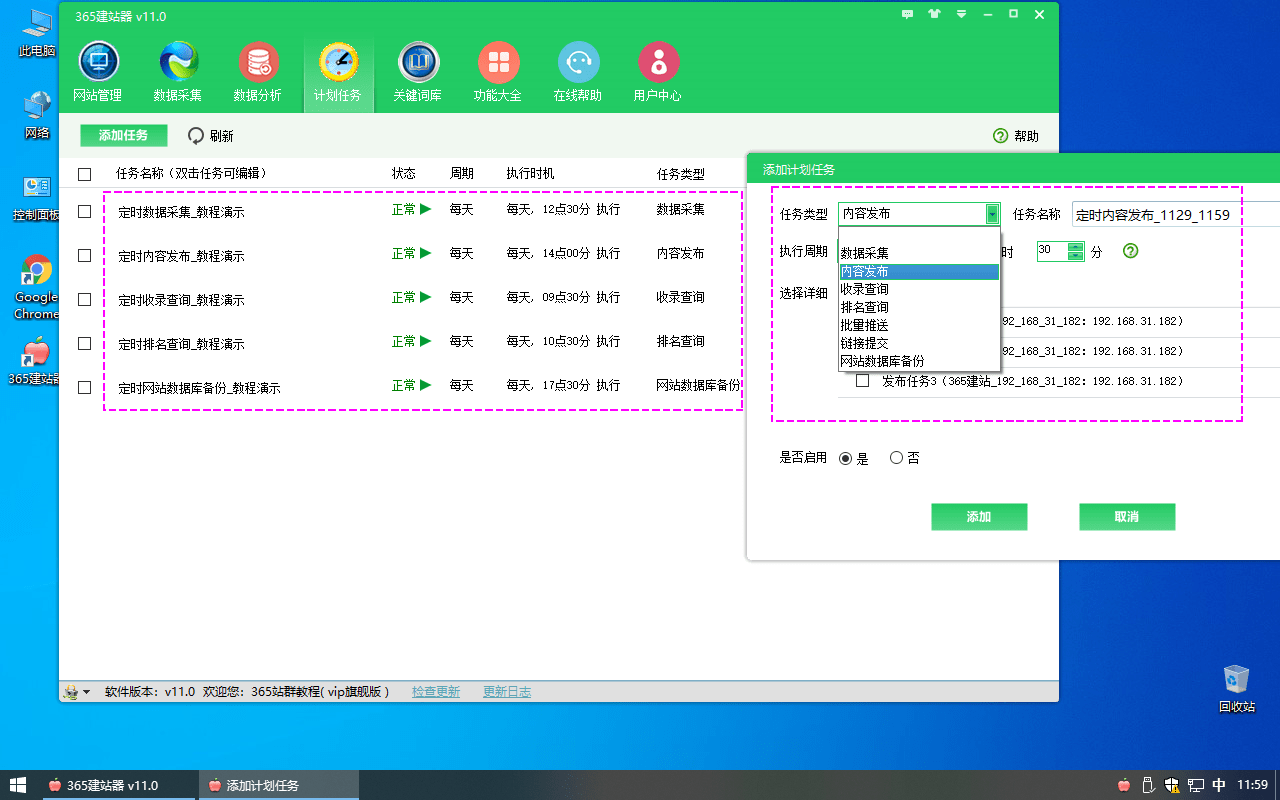1280x800 pixels.
Task: Open the Recycle Bin 回收站 desktop icon
Action: (1237, 688)
